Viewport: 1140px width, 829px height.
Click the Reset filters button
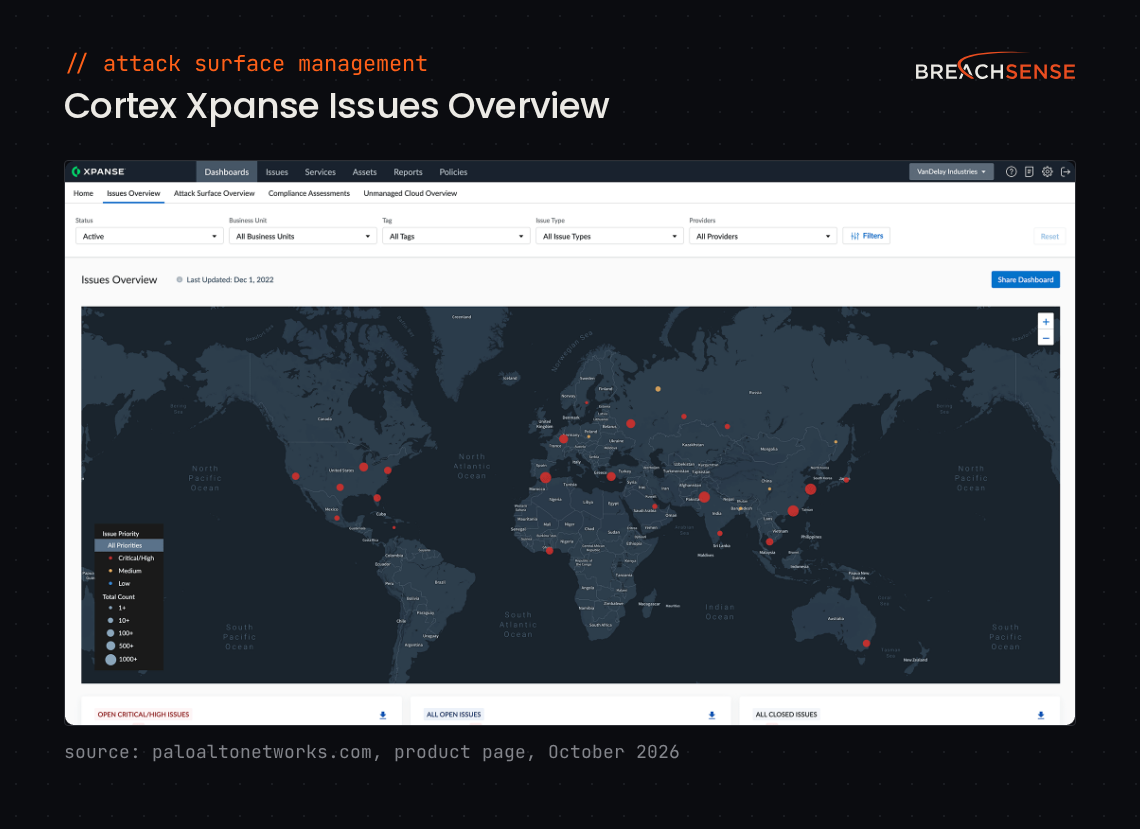1049,236
